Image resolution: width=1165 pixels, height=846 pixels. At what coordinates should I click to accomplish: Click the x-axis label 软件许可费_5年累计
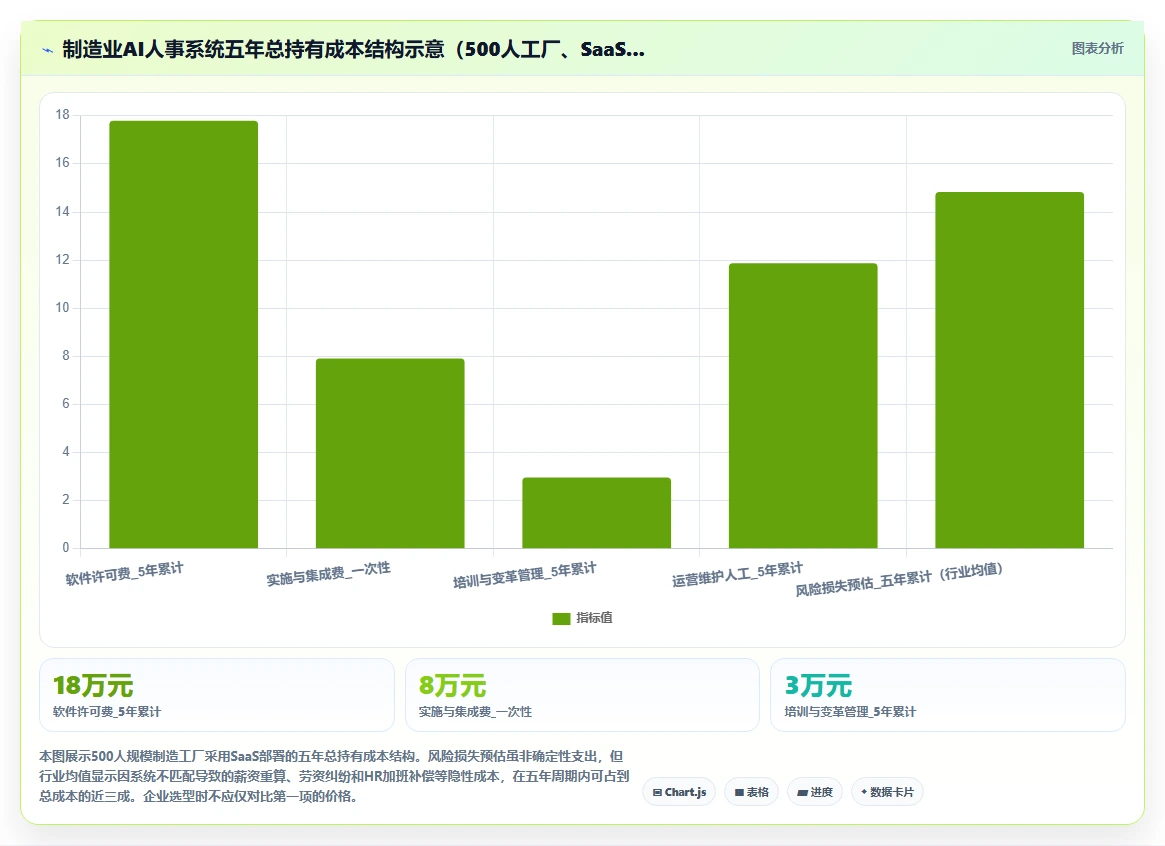pos(124,573)
